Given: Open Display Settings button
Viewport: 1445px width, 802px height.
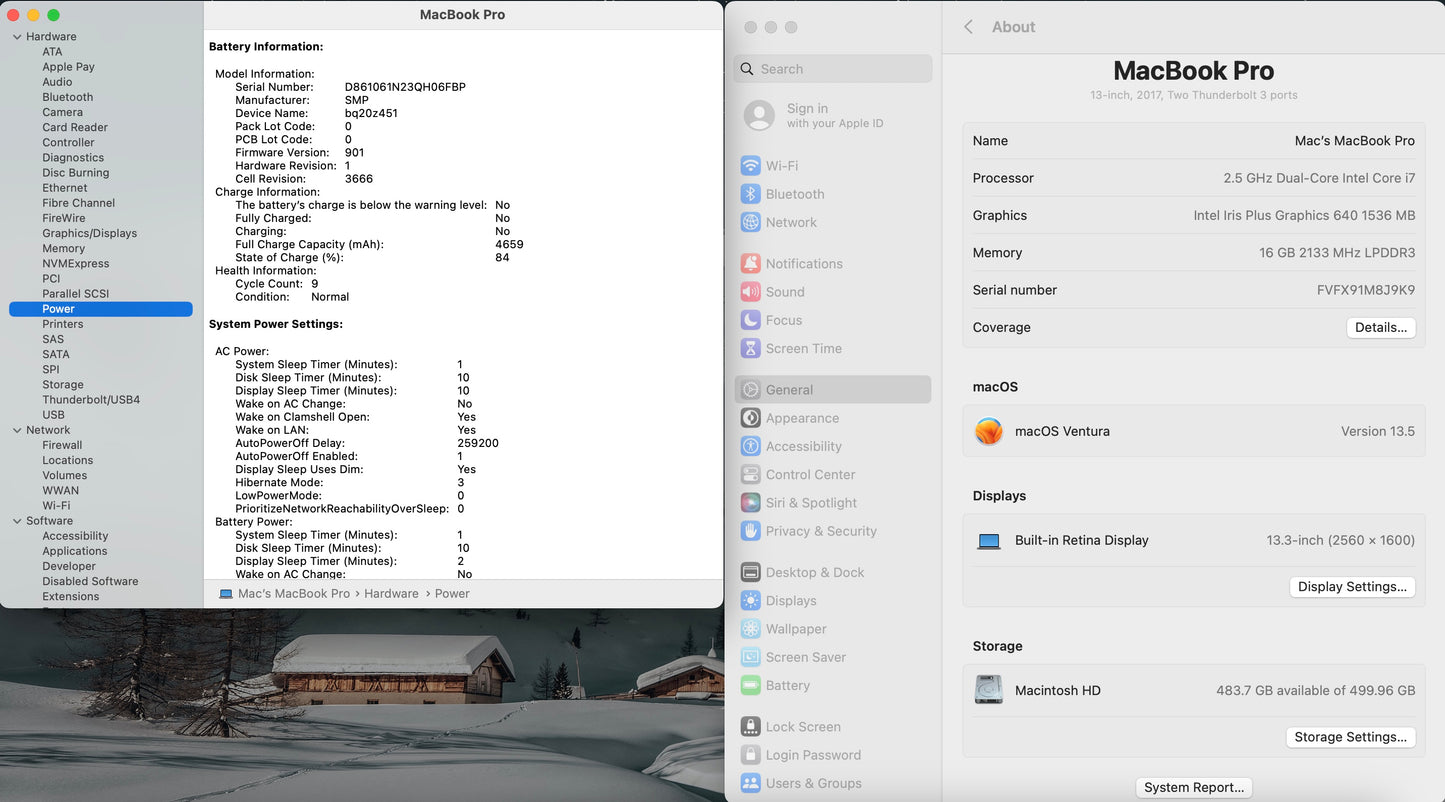Looking at the screenshot, I should point(1352,587).
